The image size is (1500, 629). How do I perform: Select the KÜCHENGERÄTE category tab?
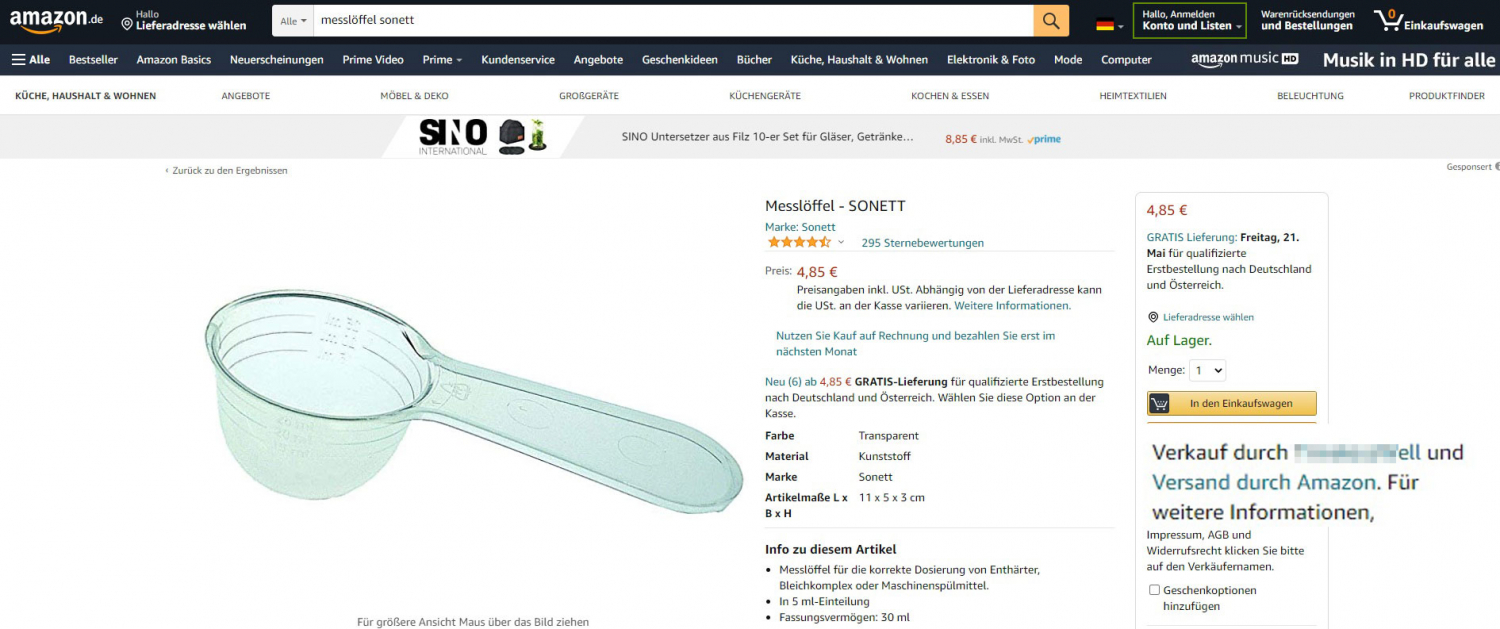(765, 96)
